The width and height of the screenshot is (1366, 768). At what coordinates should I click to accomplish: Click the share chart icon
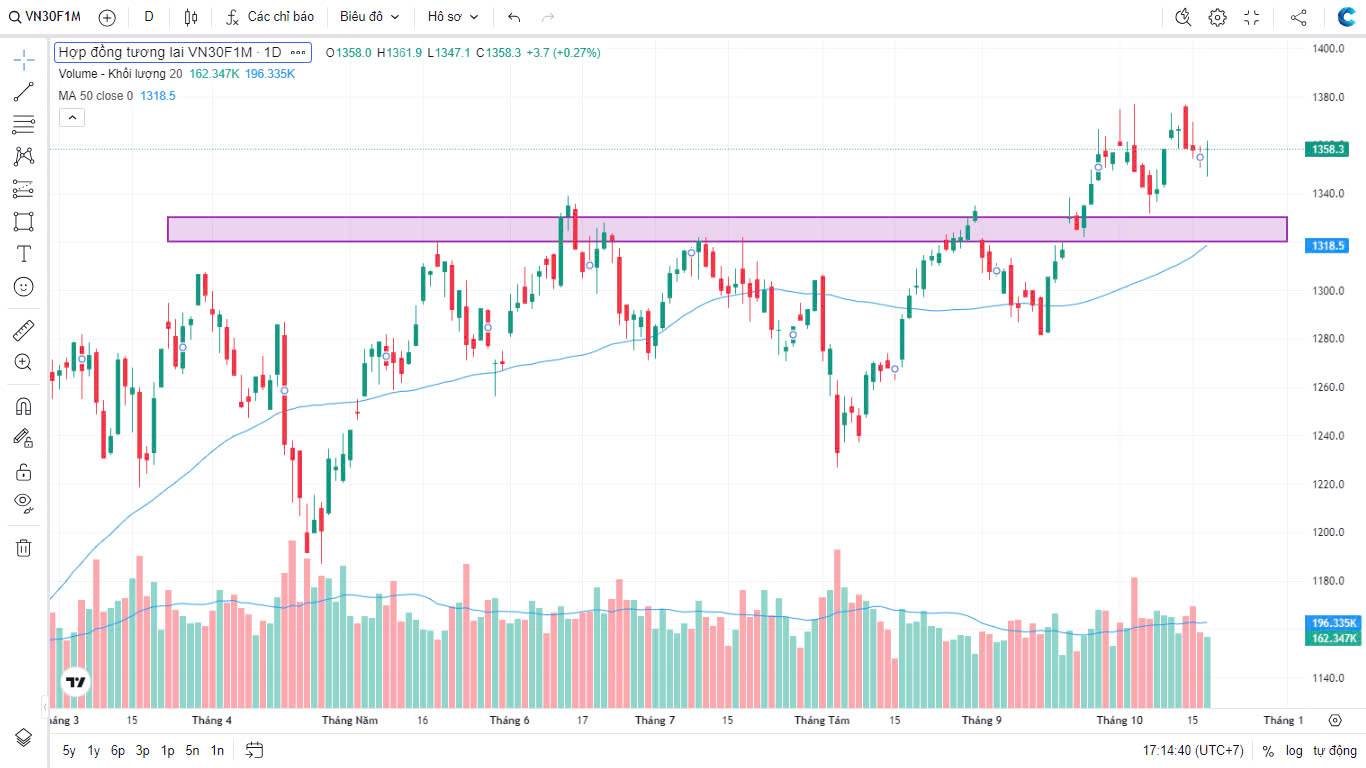(x=1298, y=17)
